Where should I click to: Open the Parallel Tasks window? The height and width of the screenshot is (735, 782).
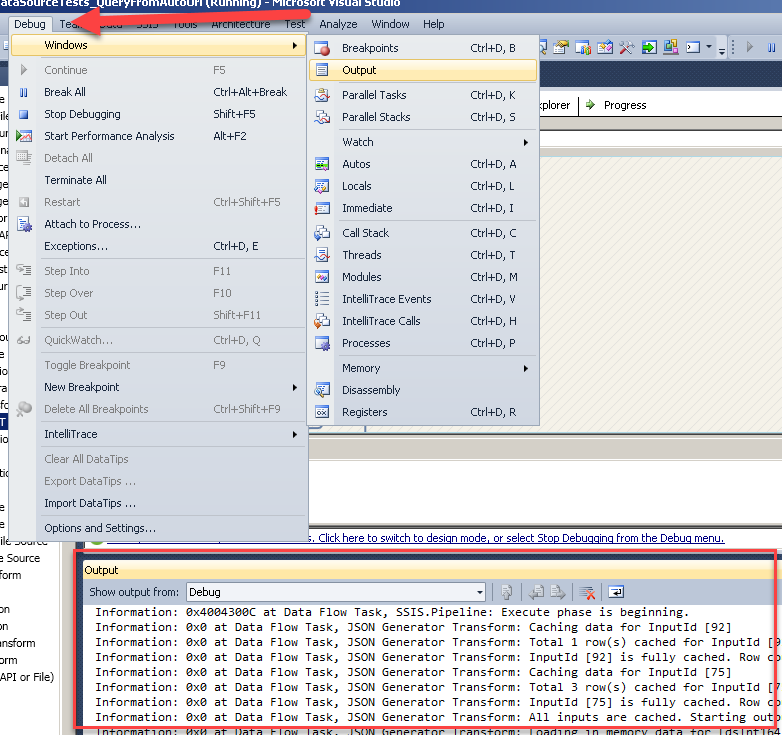tap(423, 95)
